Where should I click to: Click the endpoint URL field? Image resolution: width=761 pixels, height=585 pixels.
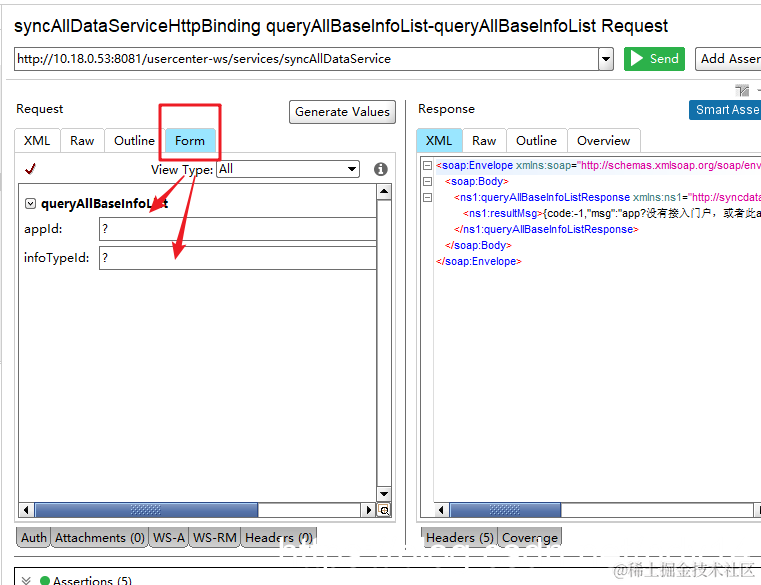[x=306, y=59]
